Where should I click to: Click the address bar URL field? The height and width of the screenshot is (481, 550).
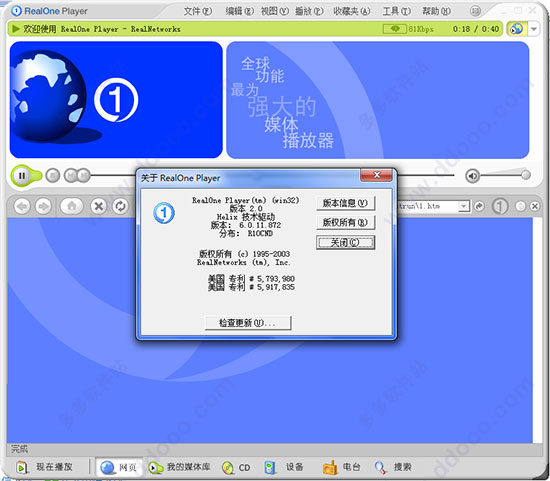[428, 206]
